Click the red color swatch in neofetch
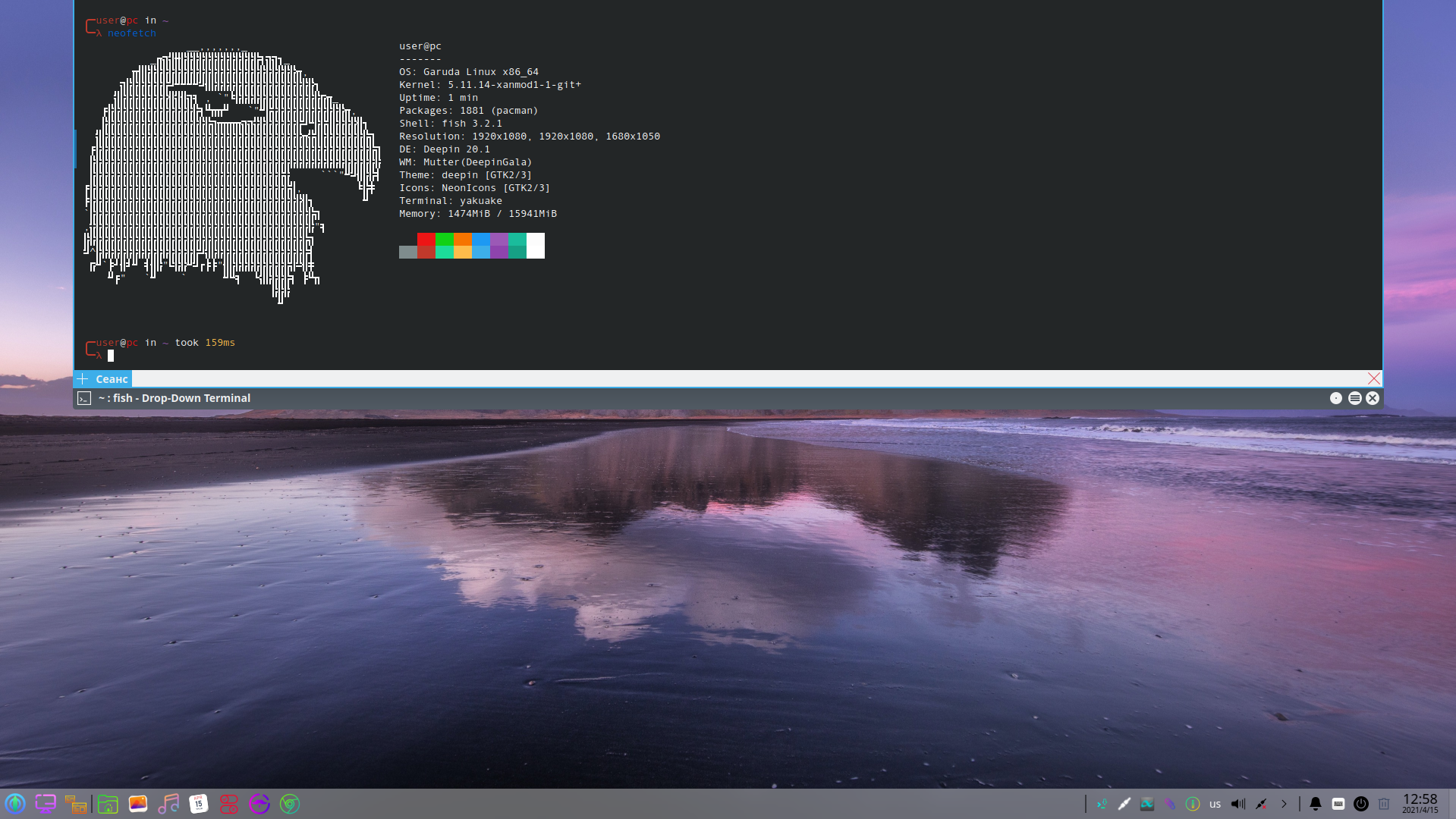Image resolution: width=1456 pixels, height=819 pixels. pos(426,239)
